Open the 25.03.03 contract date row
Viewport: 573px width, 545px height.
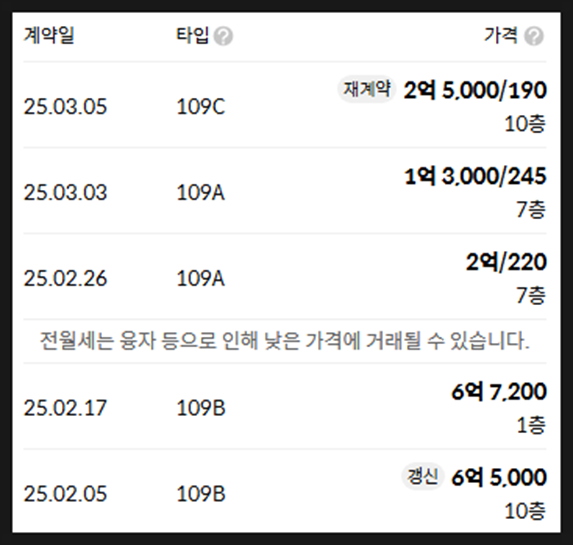click(285, 191)
